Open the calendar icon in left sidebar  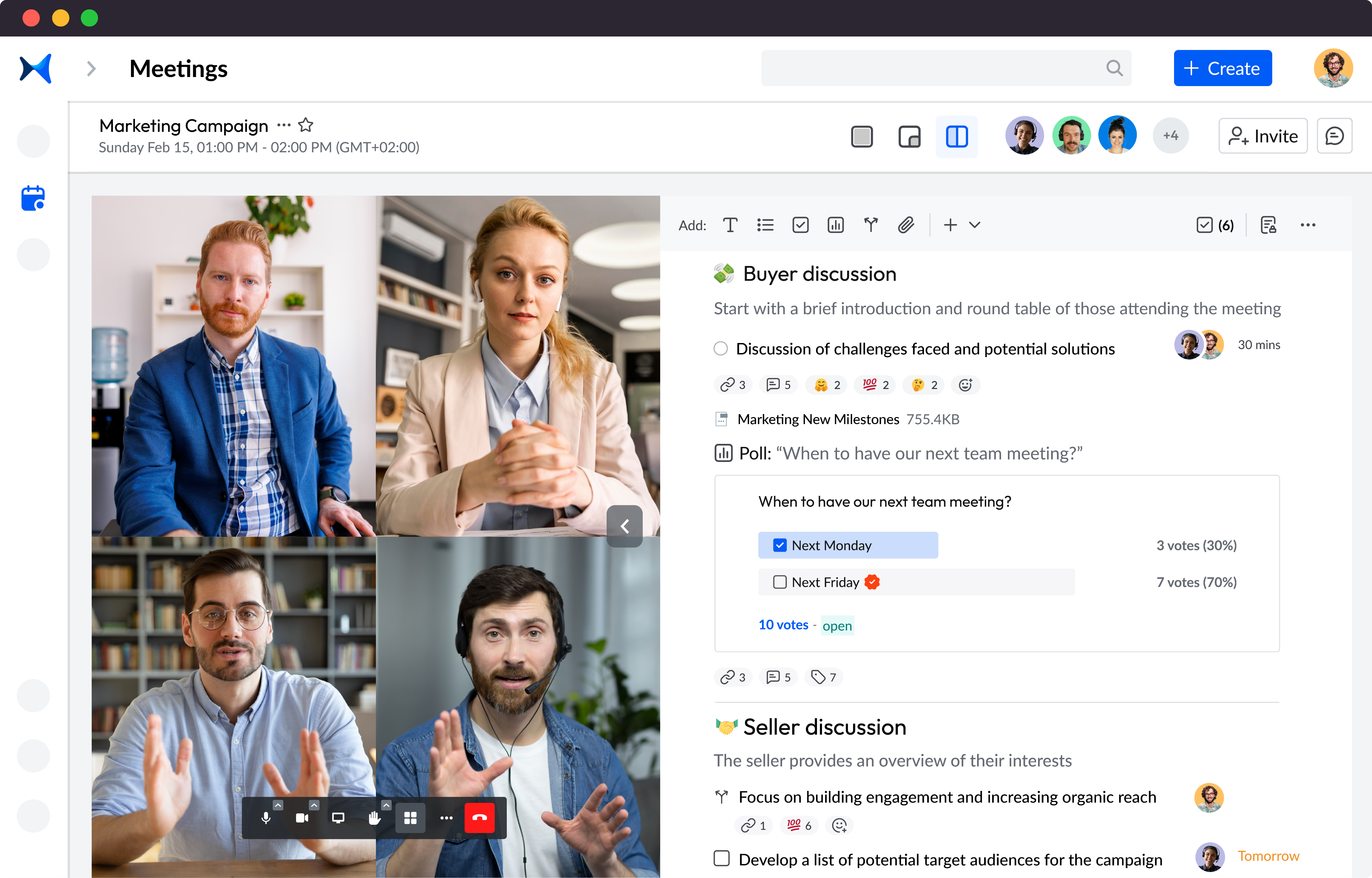[x=33, y=198]
